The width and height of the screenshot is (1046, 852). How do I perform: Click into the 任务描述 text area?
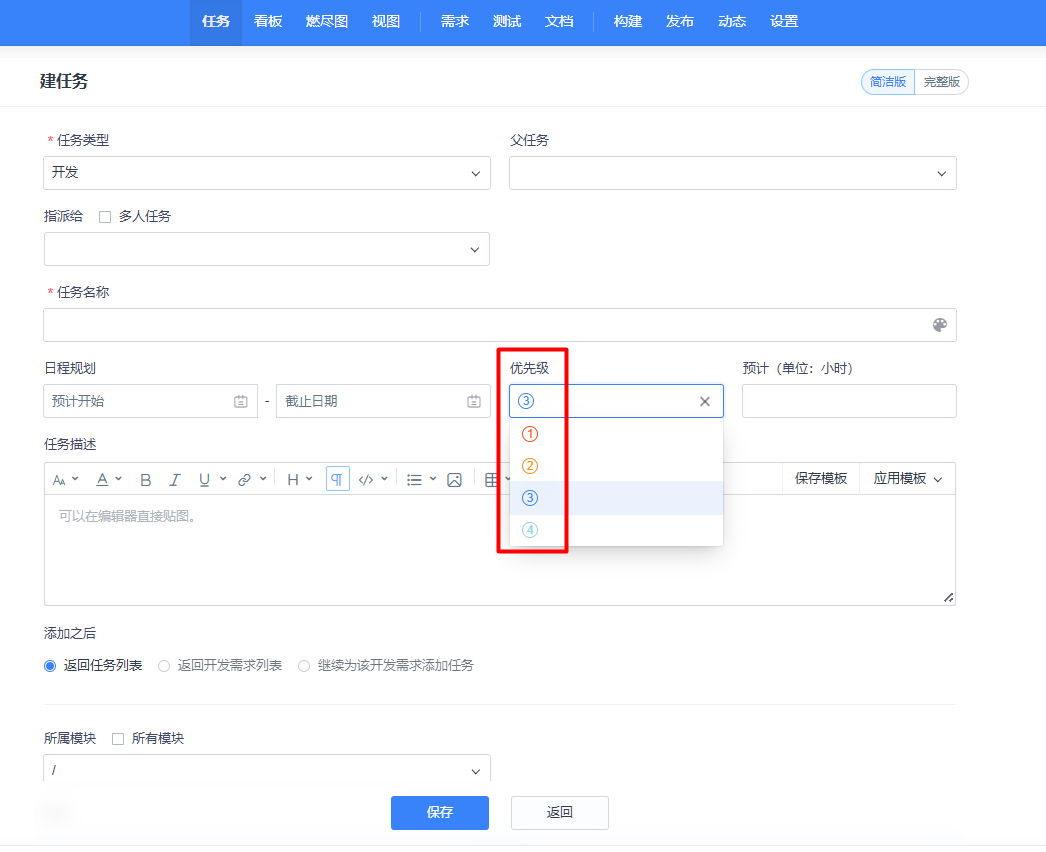point(500,550)
